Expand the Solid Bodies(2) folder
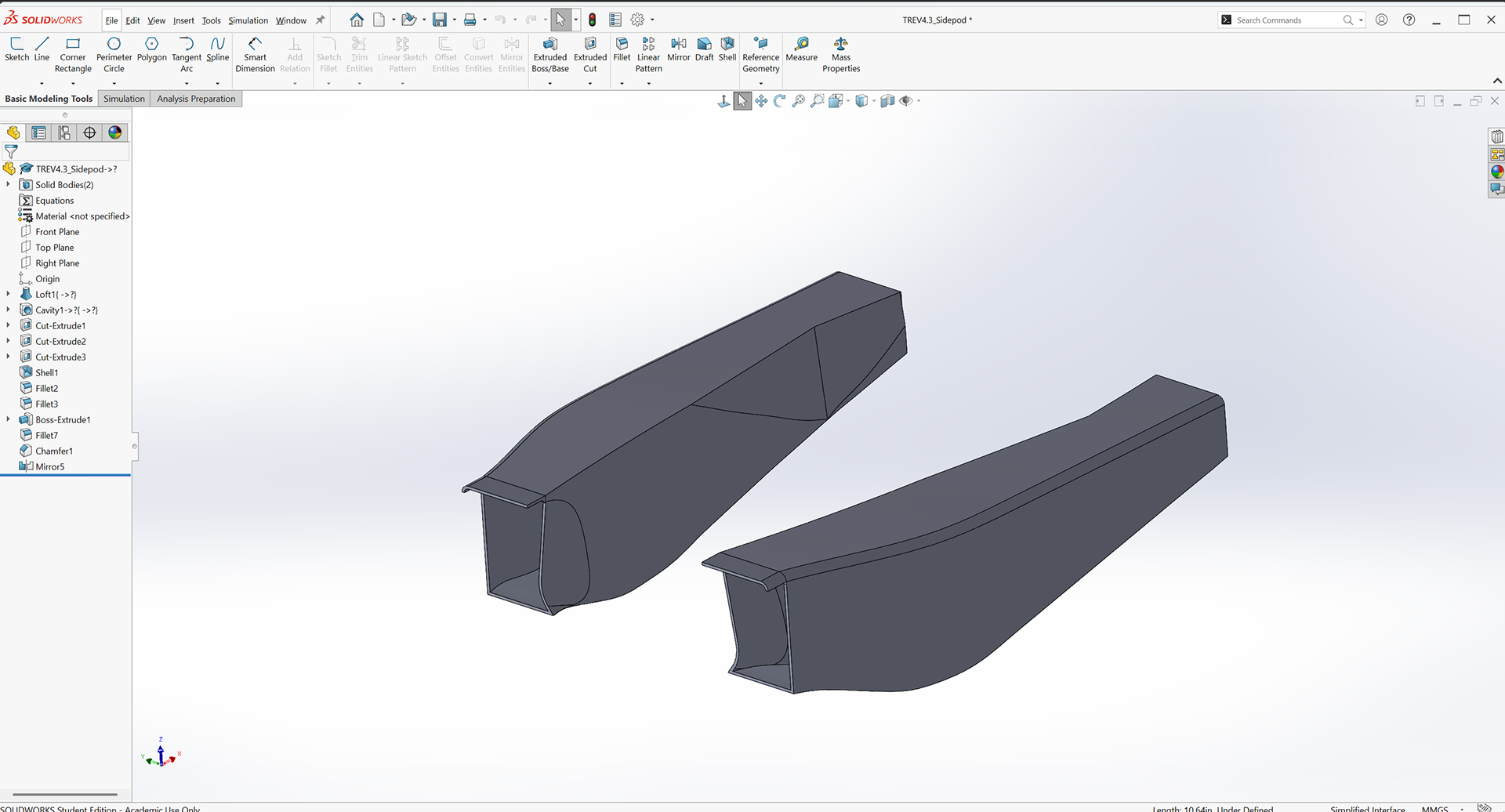Image resolution: width=1505 pixels, height=812 pixels. point(9,184)
